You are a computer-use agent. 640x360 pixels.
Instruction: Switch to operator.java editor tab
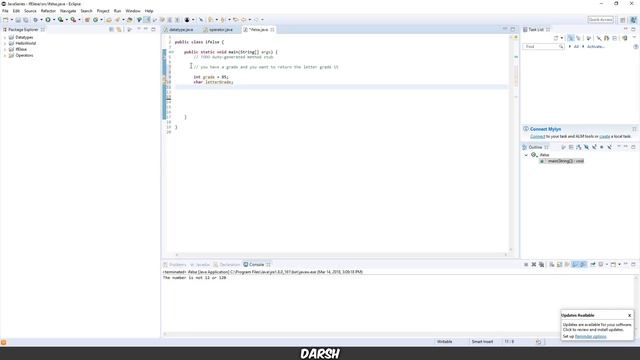pos(219,30)
